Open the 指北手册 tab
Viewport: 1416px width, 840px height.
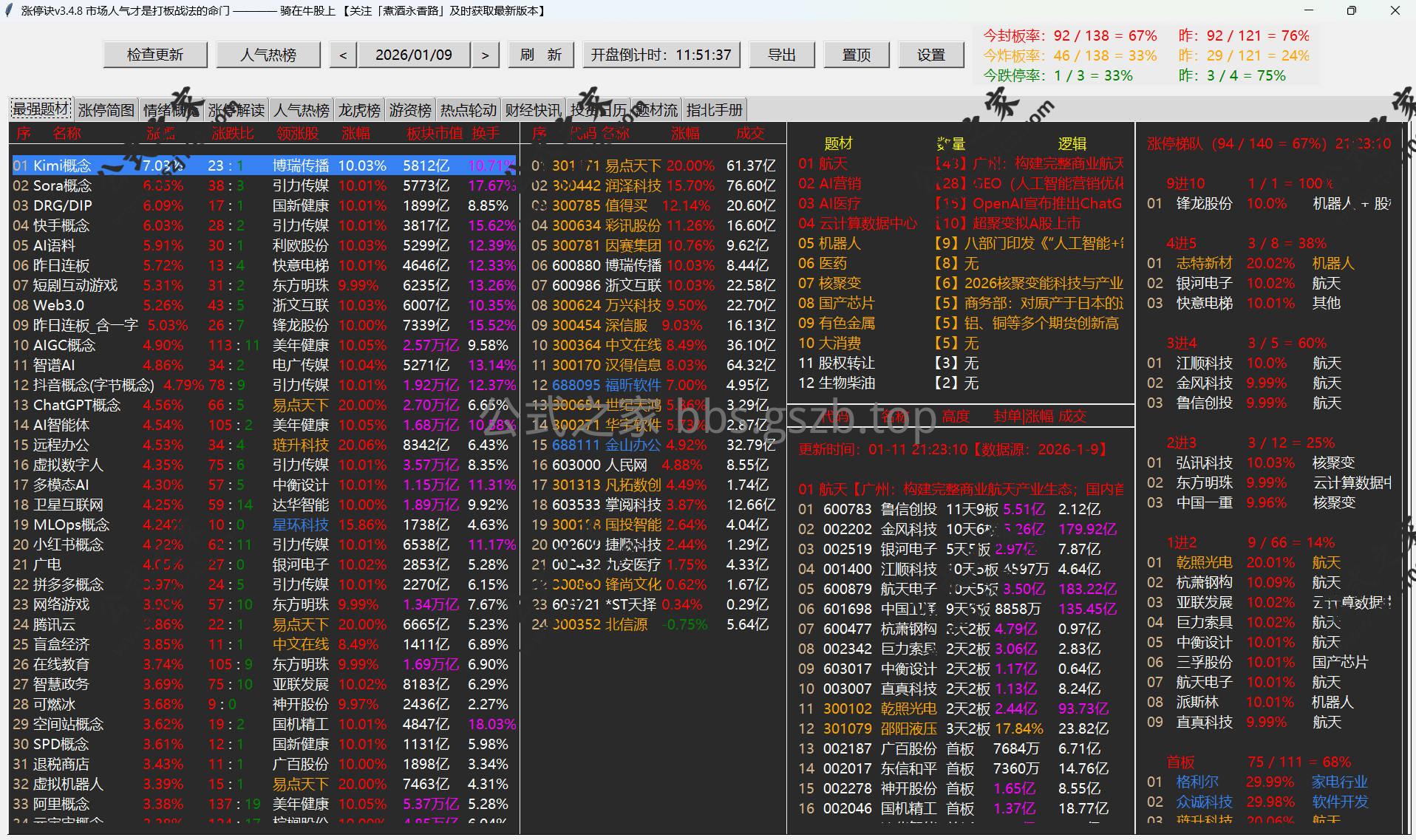715,110
